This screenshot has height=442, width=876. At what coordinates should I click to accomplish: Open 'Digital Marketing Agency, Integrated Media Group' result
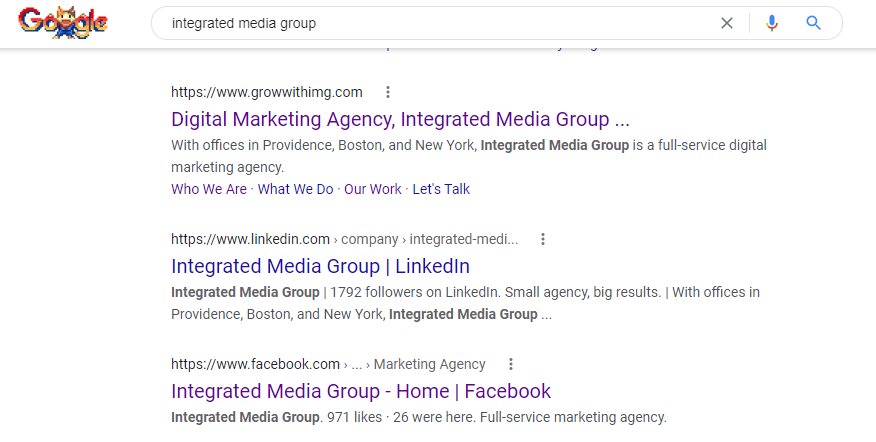coord(400,119)
